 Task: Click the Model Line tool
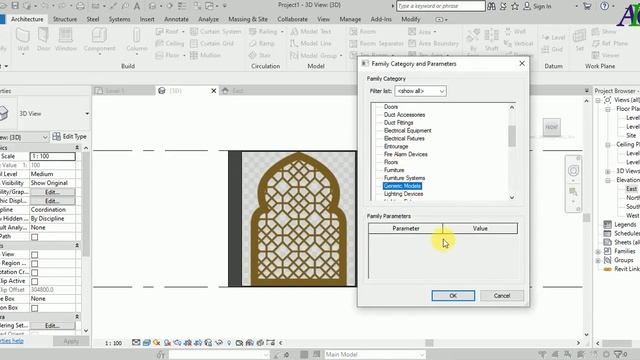click(311, 43)
